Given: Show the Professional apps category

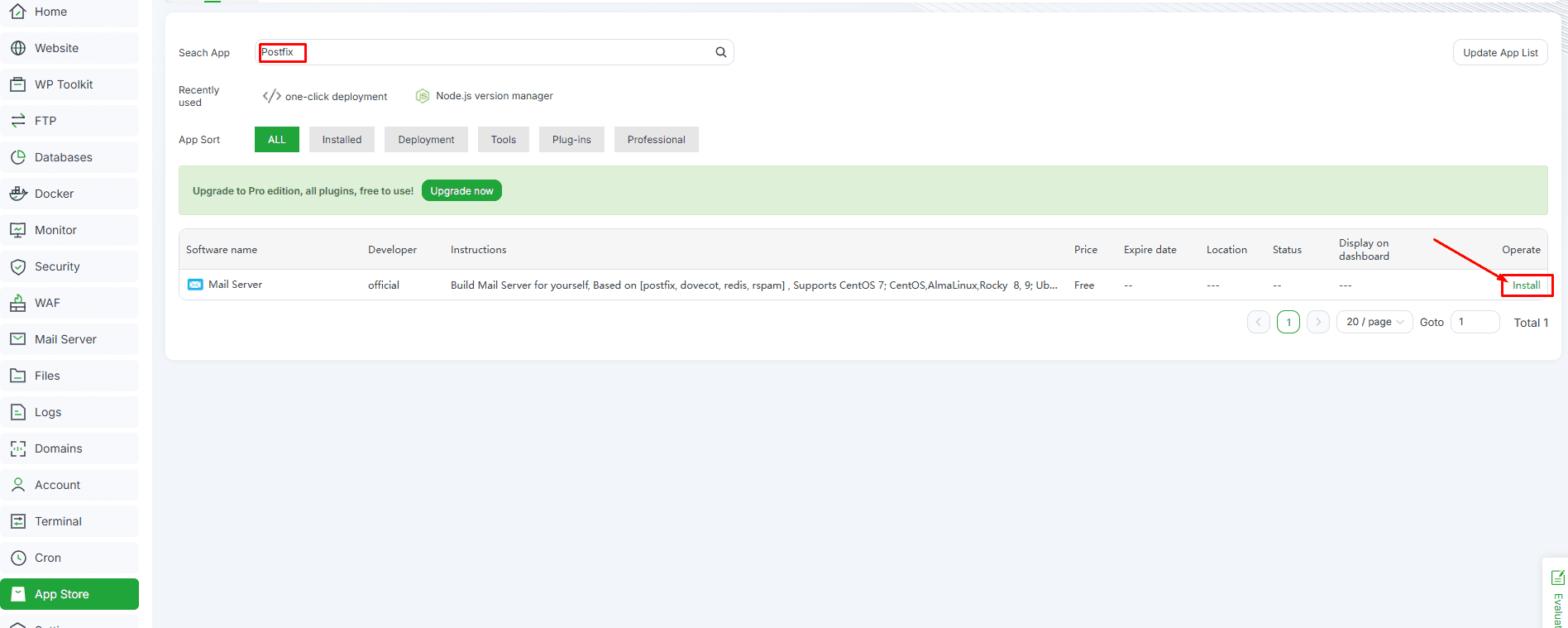Looking at the screenshot, I should 656,140.
